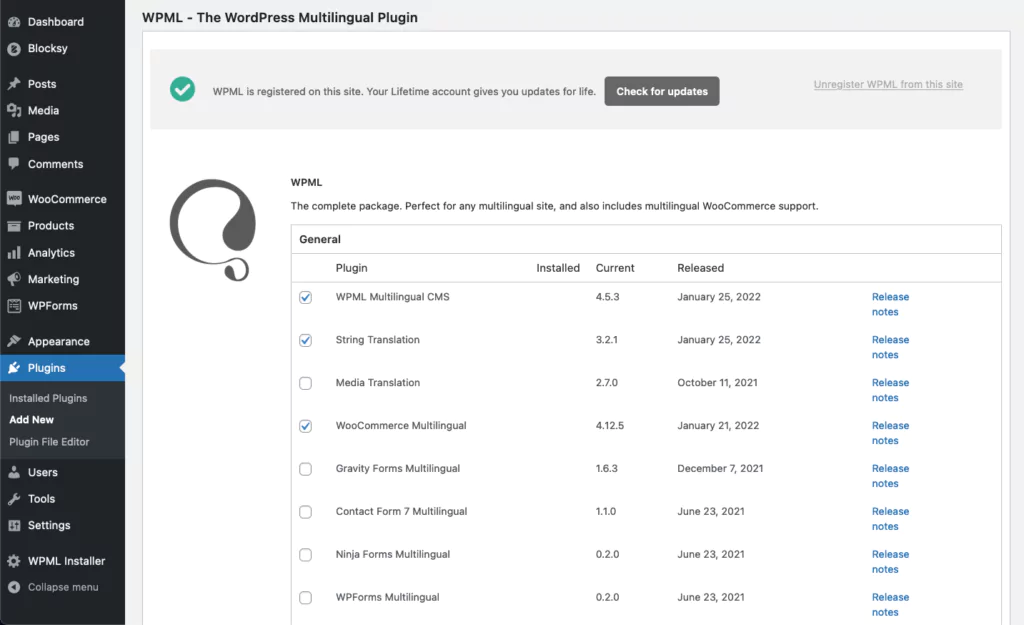Click the Products archive icon
1024x625 pixels.
click(14, 226)
